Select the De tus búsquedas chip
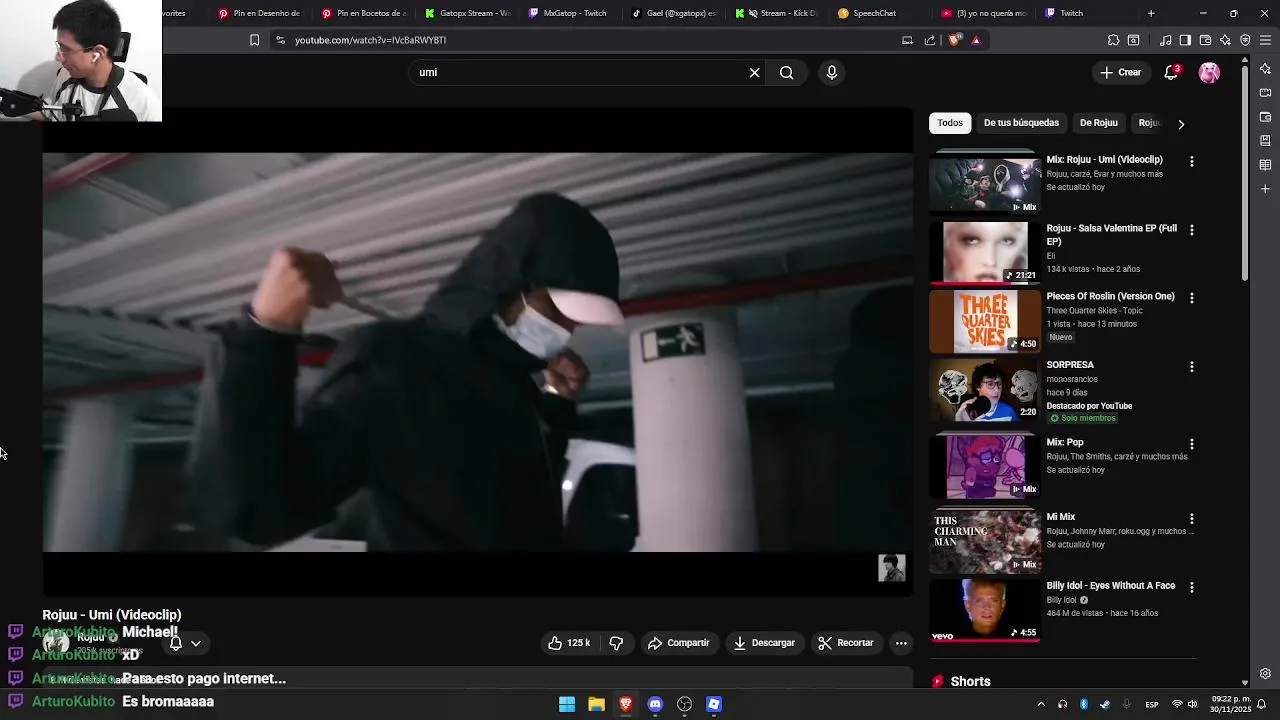Image resolution: width=1280 pixels, height=720 pixels. [1021, 123]
